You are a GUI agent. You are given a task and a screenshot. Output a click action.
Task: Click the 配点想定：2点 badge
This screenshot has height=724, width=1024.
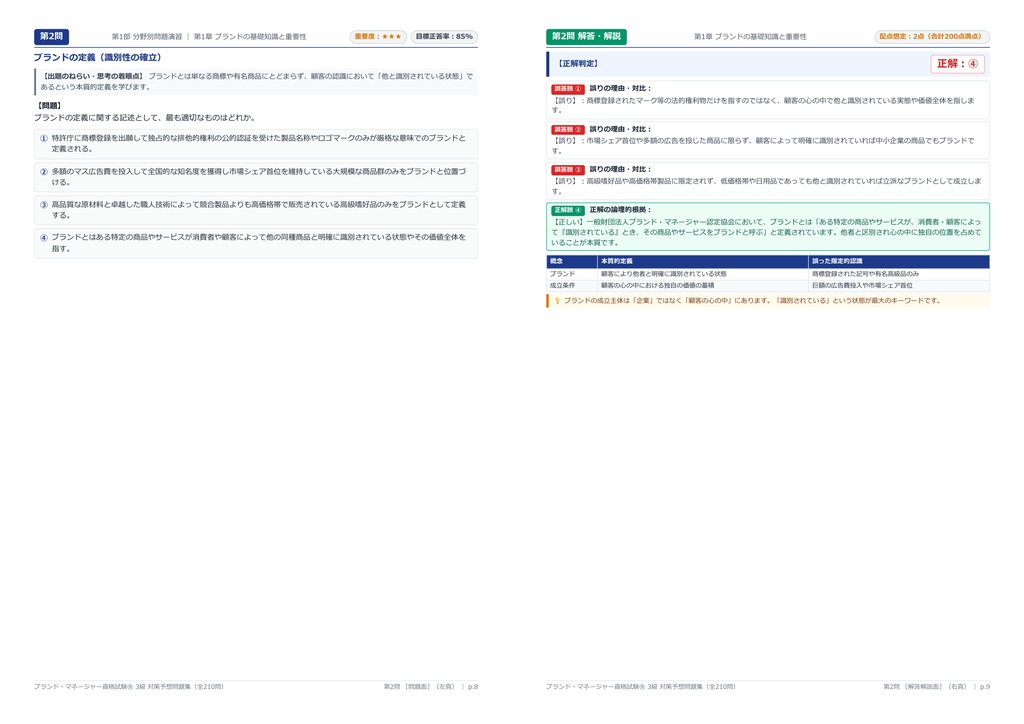pos(932,37)
